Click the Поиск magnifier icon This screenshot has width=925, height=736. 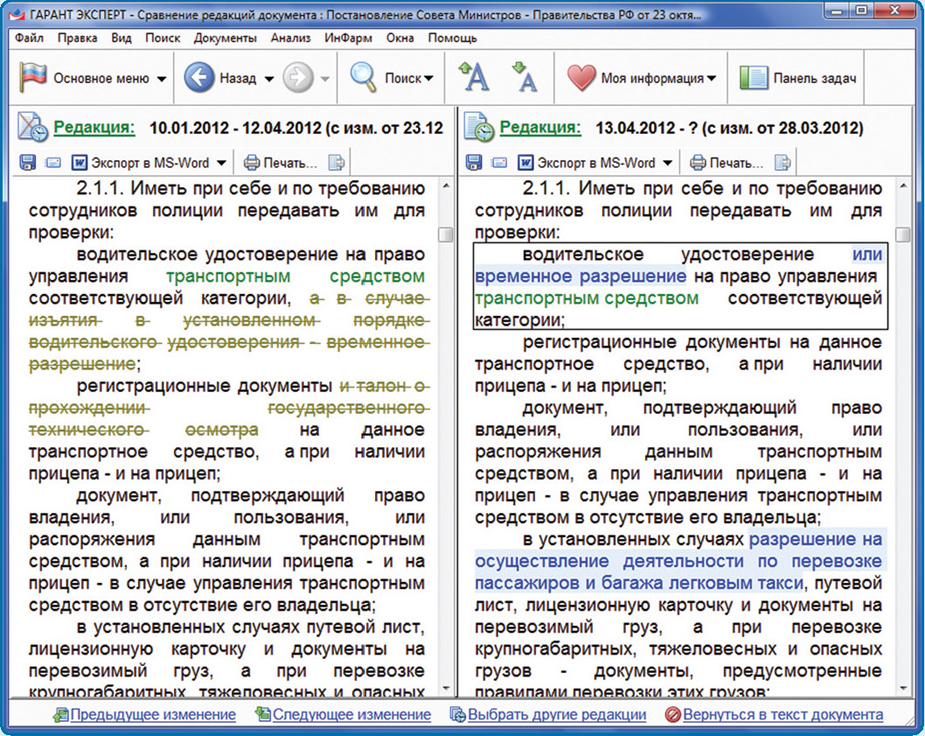363,78
